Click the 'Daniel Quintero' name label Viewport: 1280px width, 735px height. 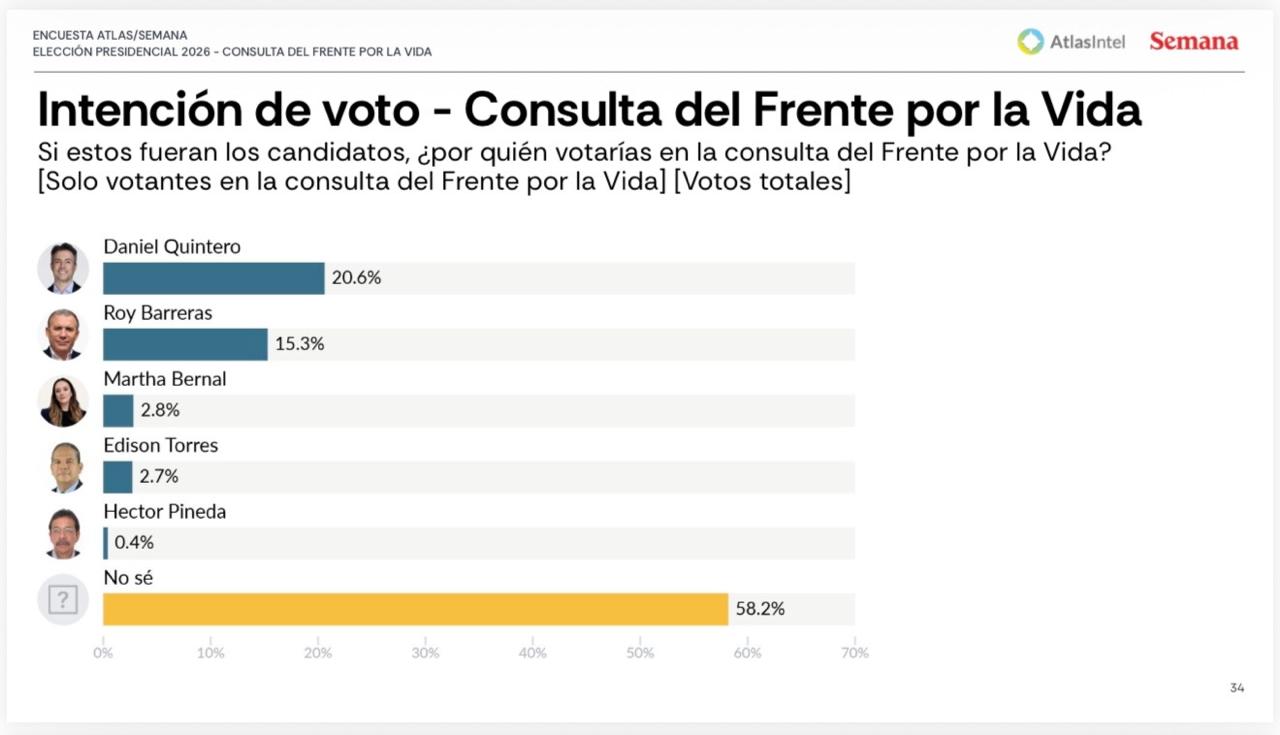[x=172, y=247]
